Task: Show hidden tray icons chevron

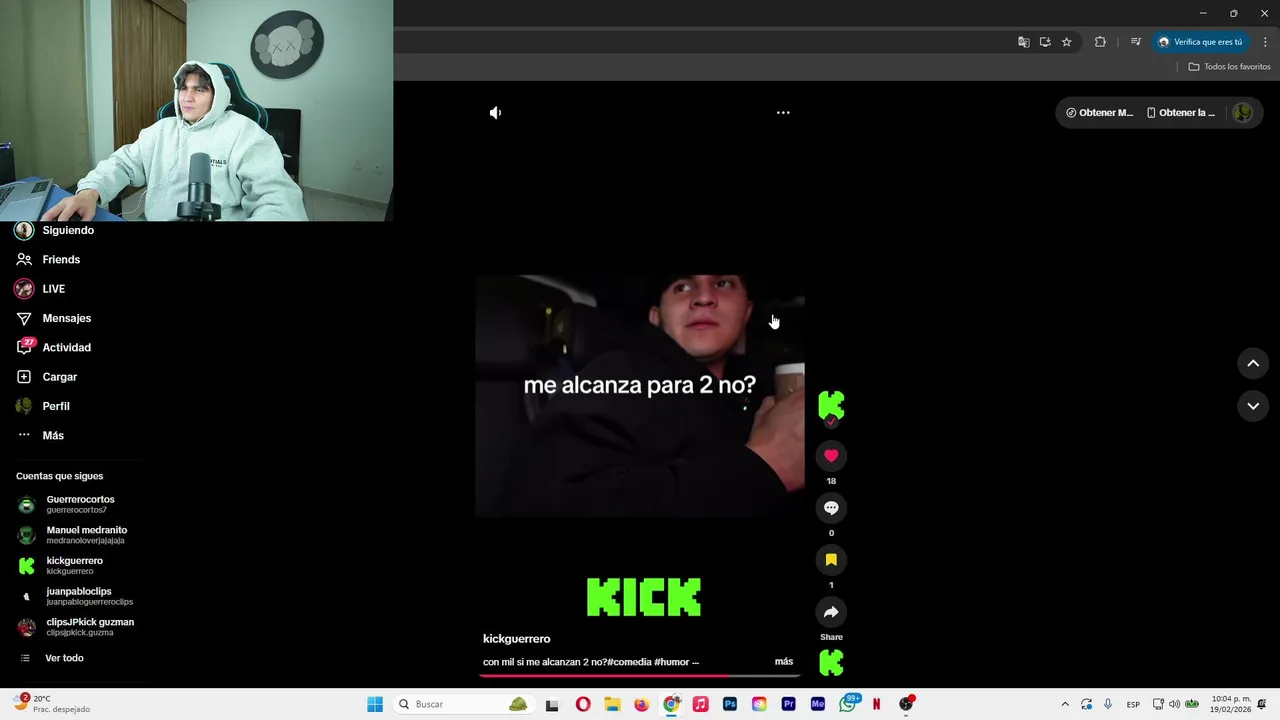Action: pyautogui.click(x=1065, y=704)
